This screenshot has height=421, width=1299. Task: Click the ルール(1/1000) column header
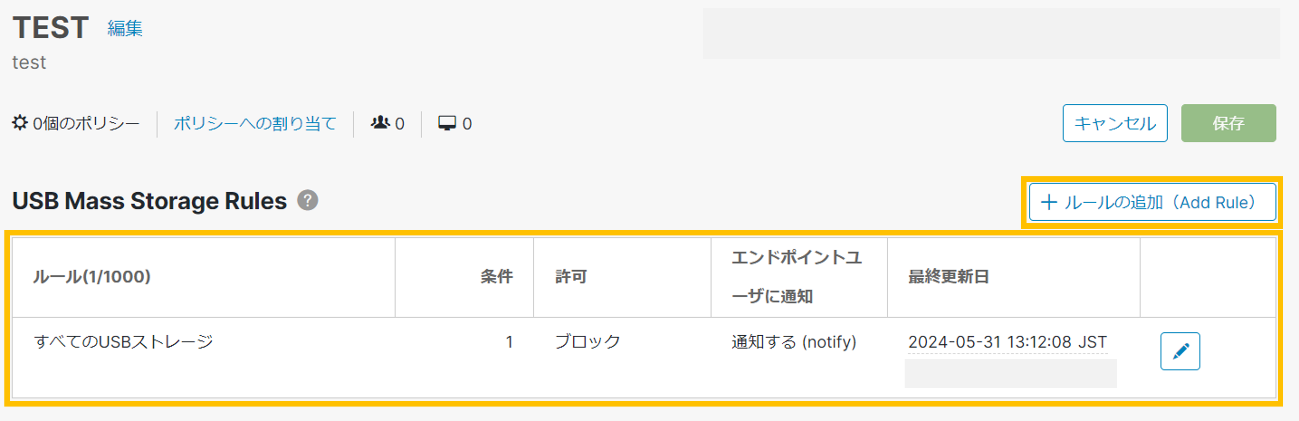coord(92,277)
